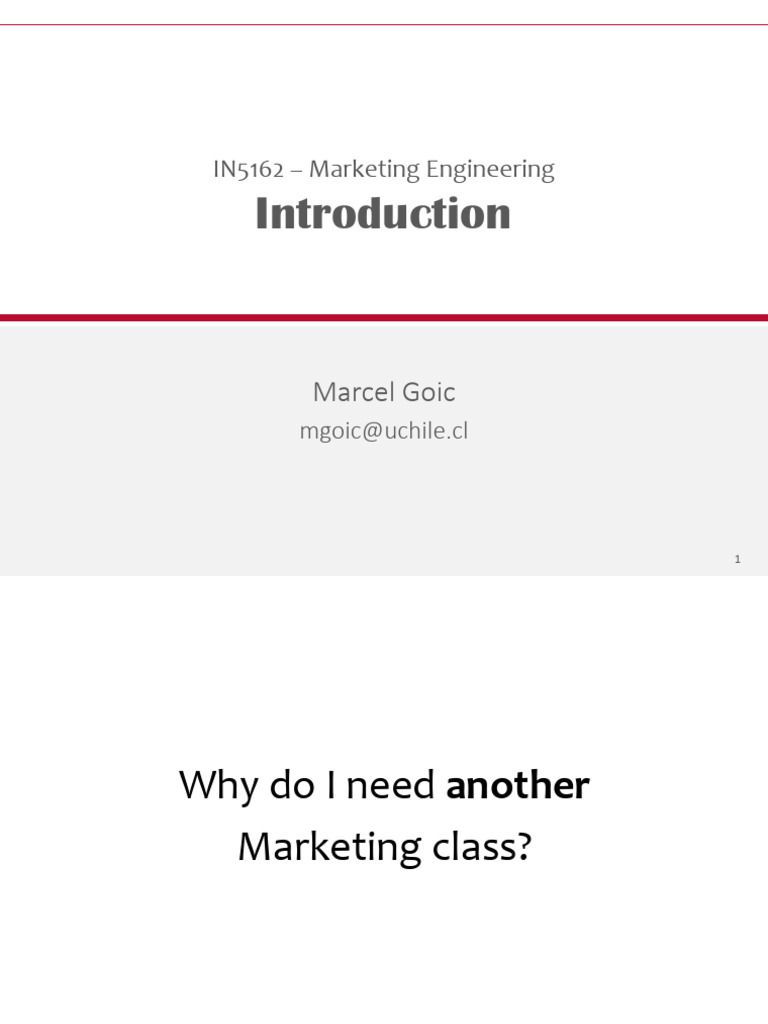
Task: Click the Introduction slide title
Action: click(383, 214)
